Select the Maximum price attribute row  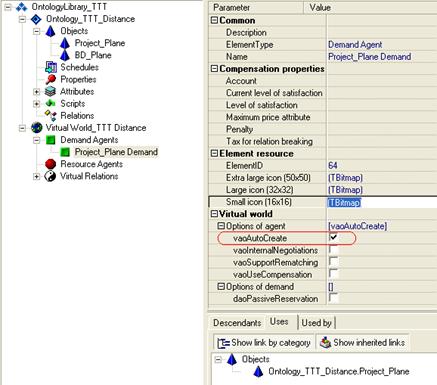click(x=323, y=117)
